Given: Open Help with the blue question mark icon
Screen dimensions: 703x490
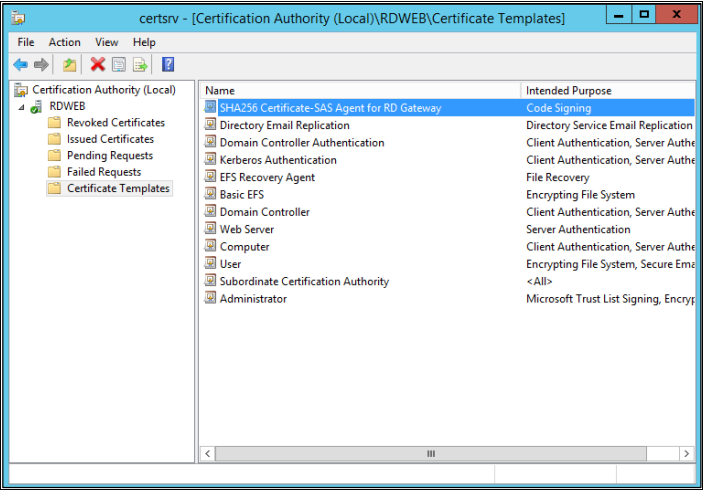Looking at the screenshot, I should 168,65.
